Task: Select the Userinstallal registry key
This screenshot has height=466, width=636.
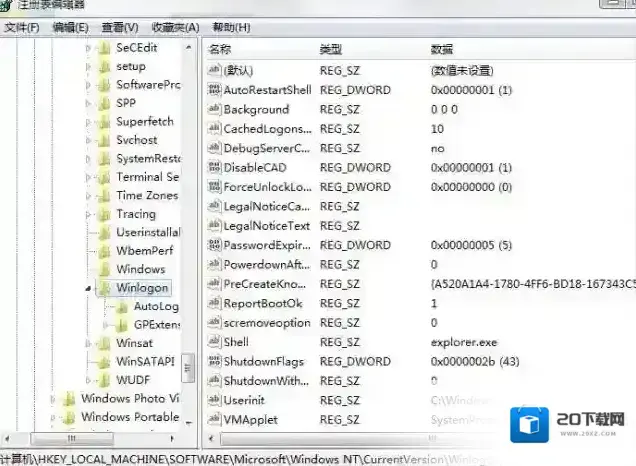Action: click(148, 232)
